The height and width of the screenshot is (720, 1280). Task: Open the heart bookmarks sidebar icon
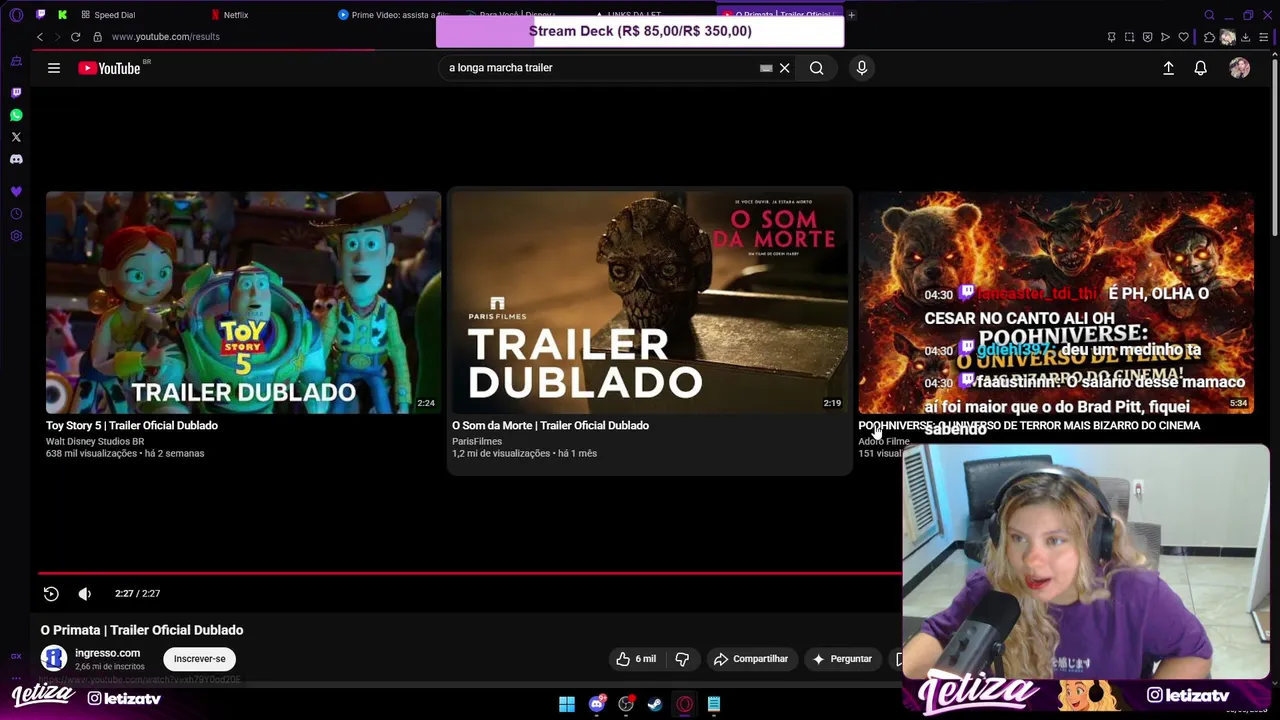[x=16, y=191]
